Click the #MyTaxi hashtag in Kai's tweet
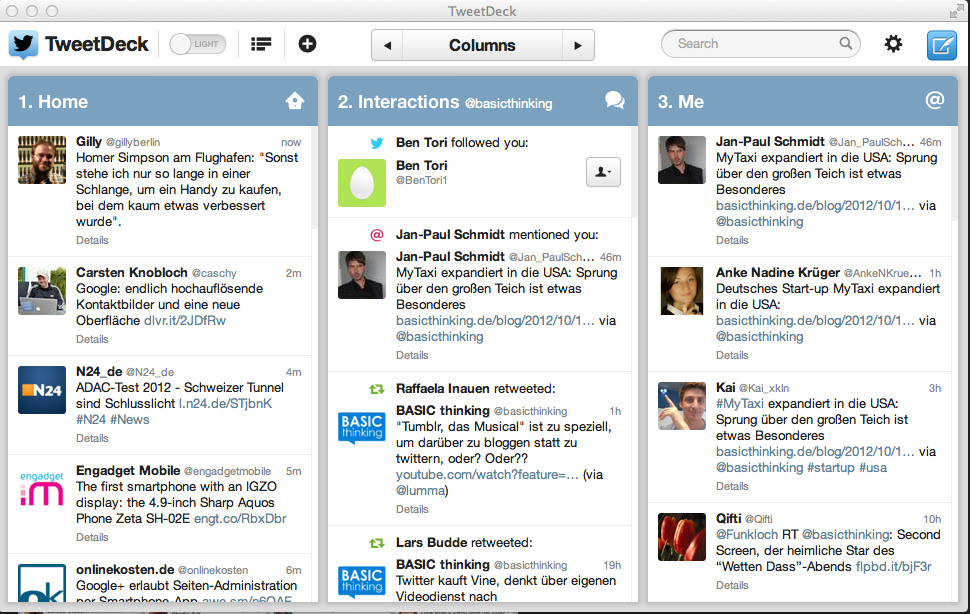The width and height of the screenshot is (970, 614). (x=739, y=404)
